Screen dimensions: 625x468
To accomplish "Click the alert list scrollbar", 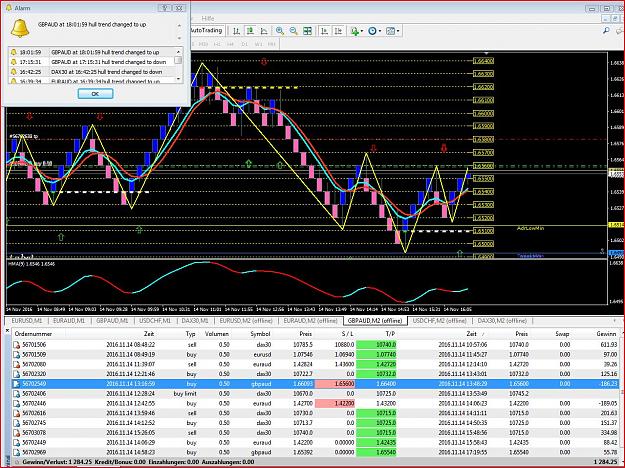I will [178, 65].
